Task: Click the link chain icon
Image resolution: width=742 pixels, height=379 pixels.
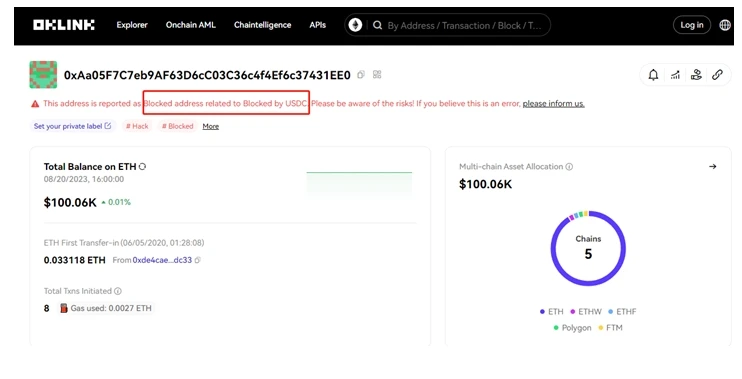Action: click(x=717, y=75)
